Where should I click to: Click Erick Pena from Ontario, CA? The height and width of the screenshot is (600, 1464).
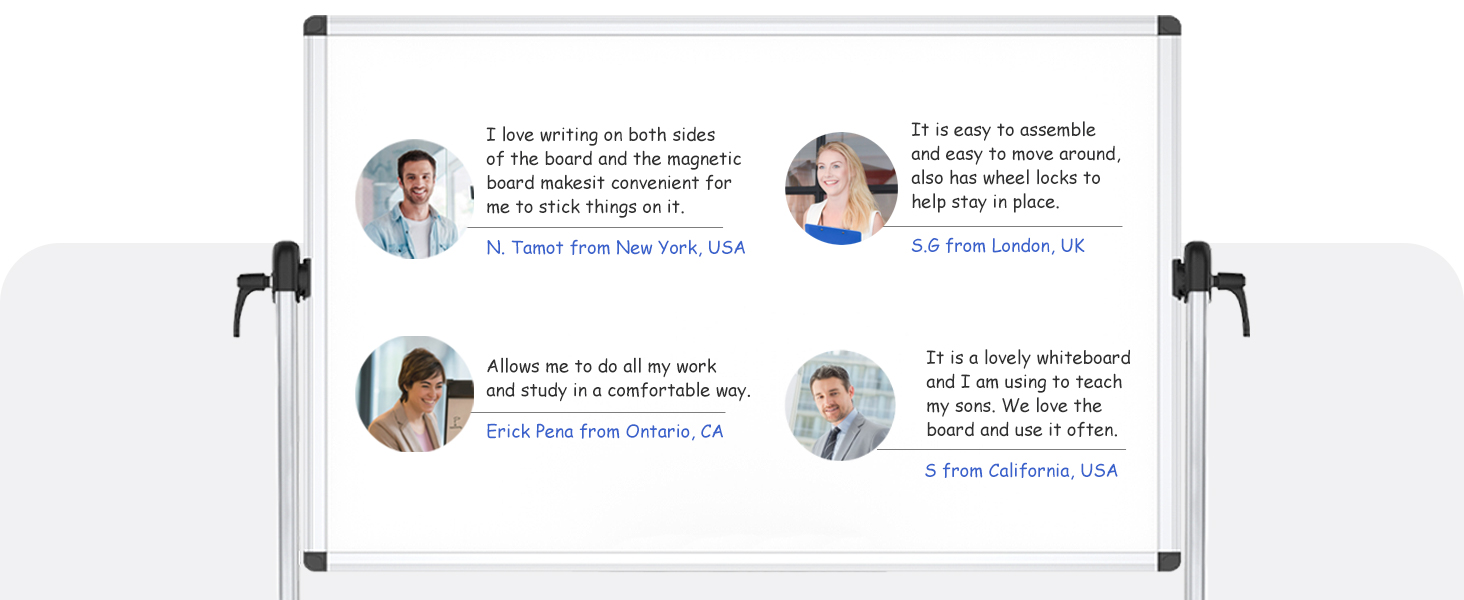(x=604, y=431)
